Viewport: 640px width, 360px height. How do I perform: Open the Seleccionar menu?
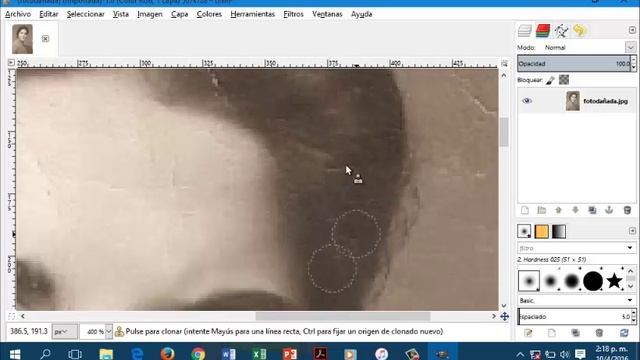point(86,14)
